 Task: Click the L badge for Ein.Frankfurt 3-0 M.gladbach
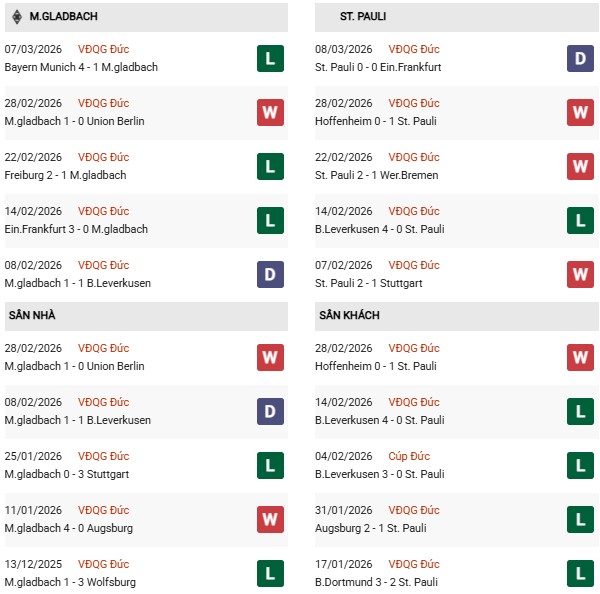269,220
